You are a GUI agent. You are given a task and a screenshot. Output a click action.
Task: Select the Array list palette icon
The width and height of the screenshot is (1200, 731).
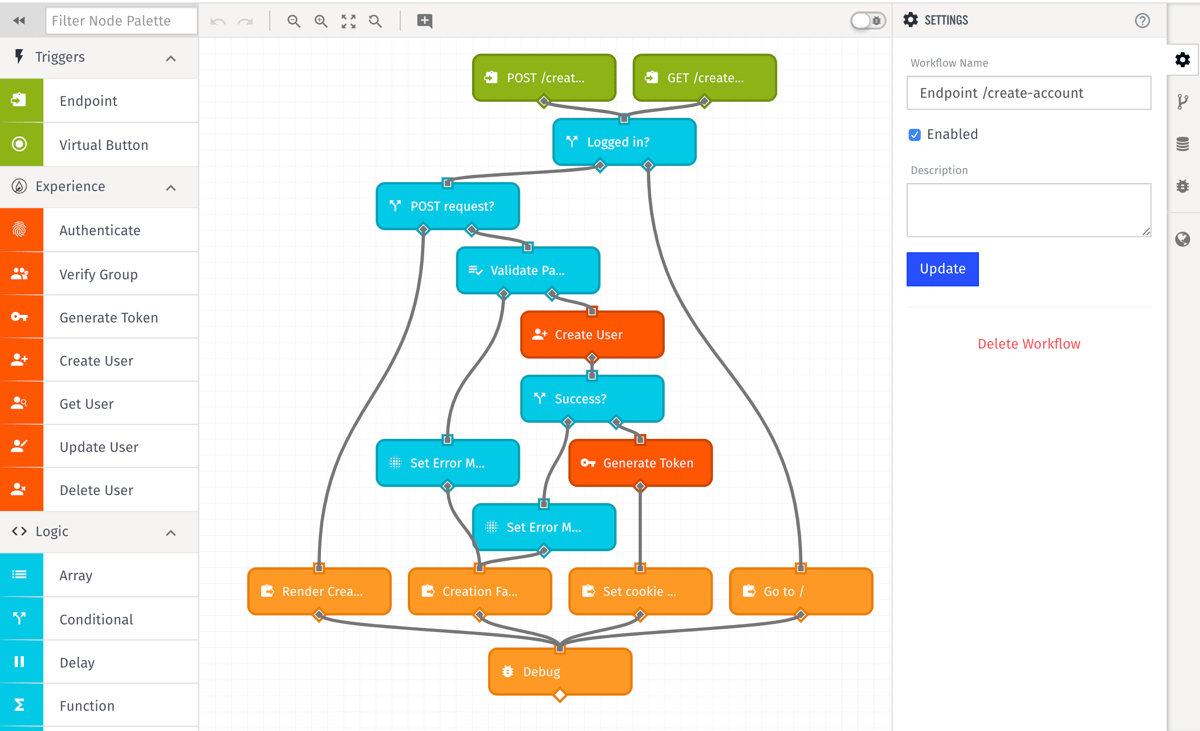point(20,575)
